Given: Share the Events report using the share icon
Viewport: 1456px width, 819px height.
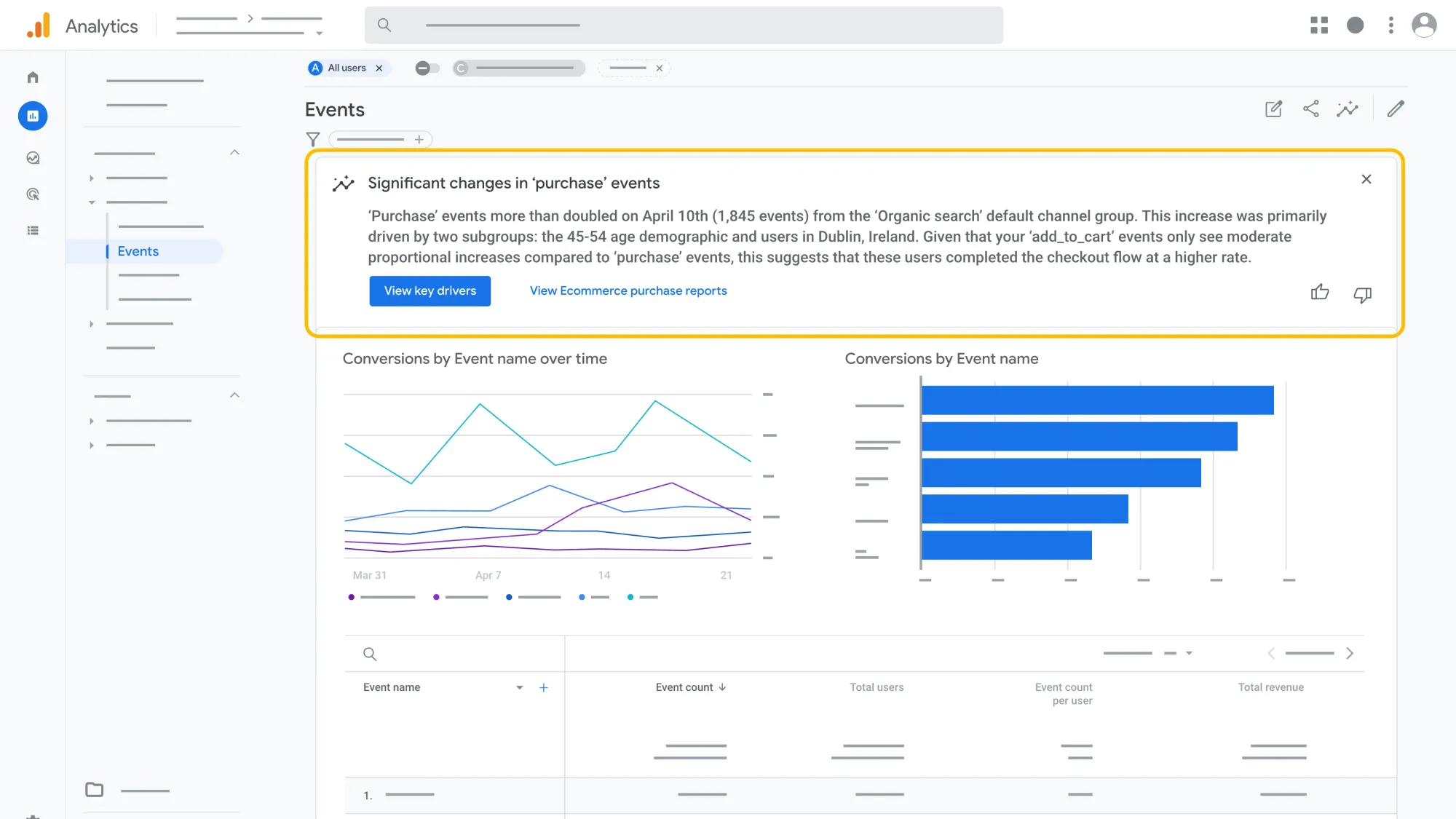Looking at the screenshot, I should (1311, 108).
